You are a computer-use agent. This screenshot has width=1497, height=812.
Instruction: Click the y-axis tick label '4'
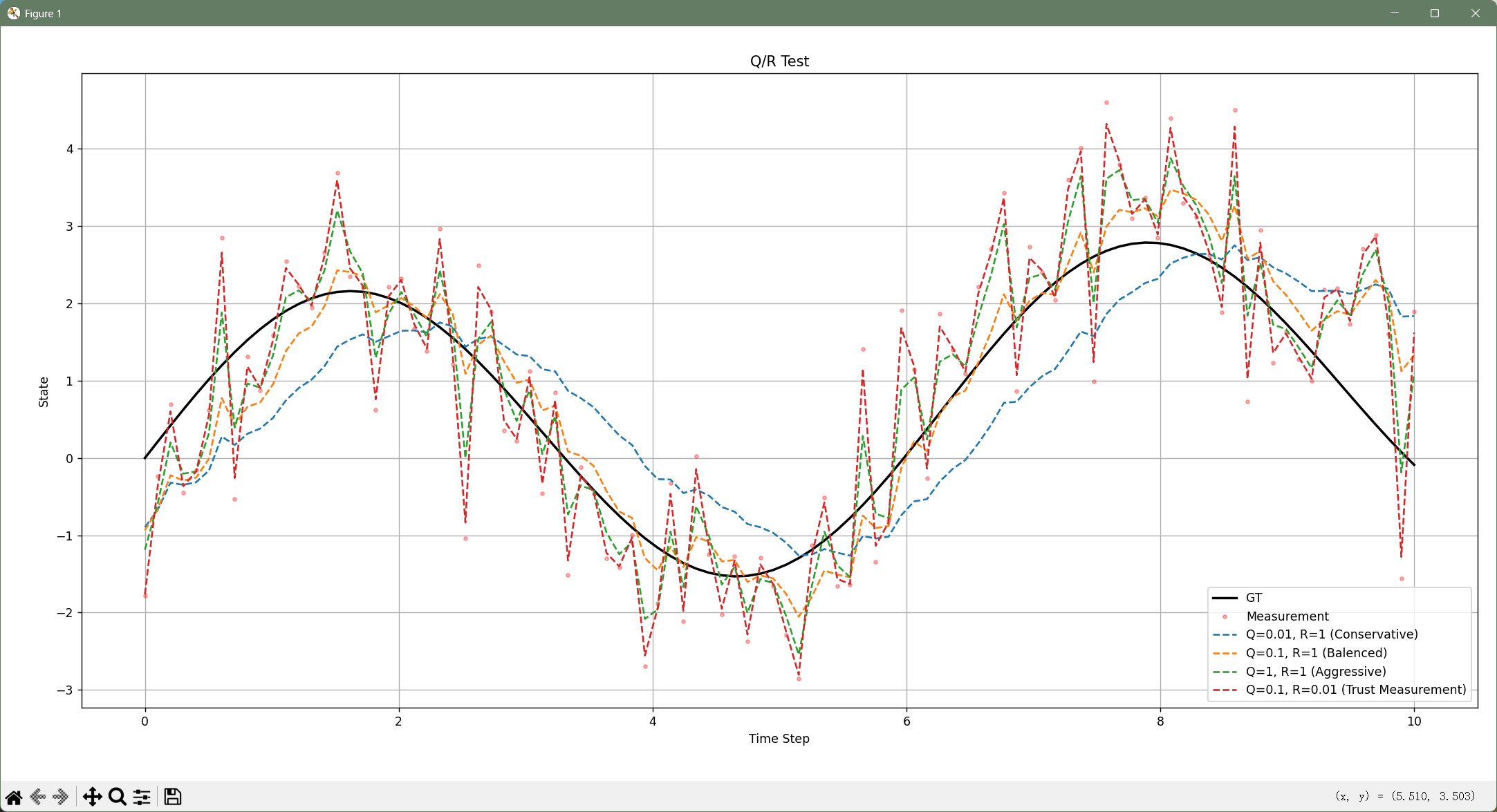pyautogui.click(x=69, y=149)
